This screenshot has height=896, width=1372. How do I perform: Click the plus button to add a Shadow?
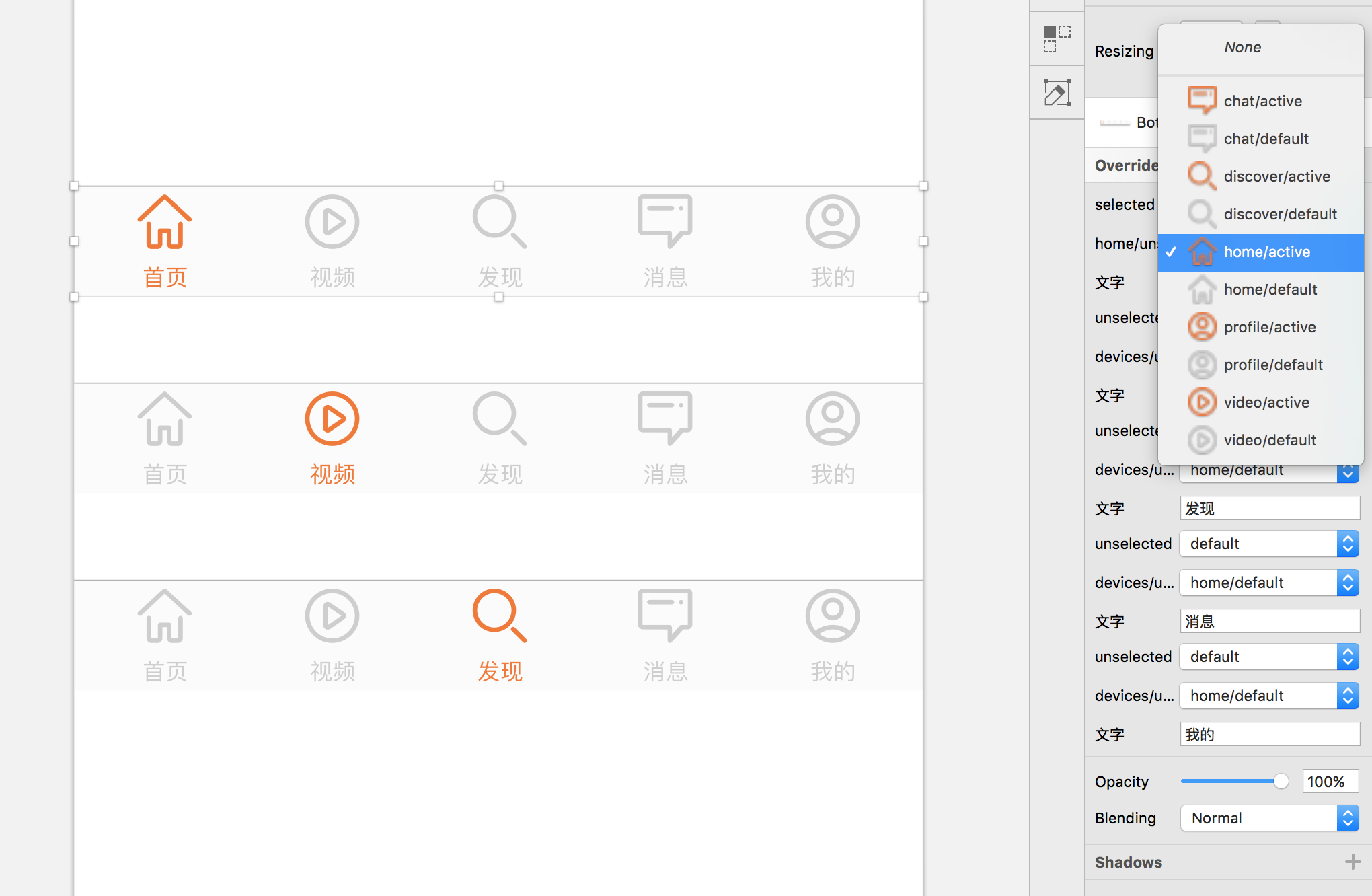pos(1352,862)
